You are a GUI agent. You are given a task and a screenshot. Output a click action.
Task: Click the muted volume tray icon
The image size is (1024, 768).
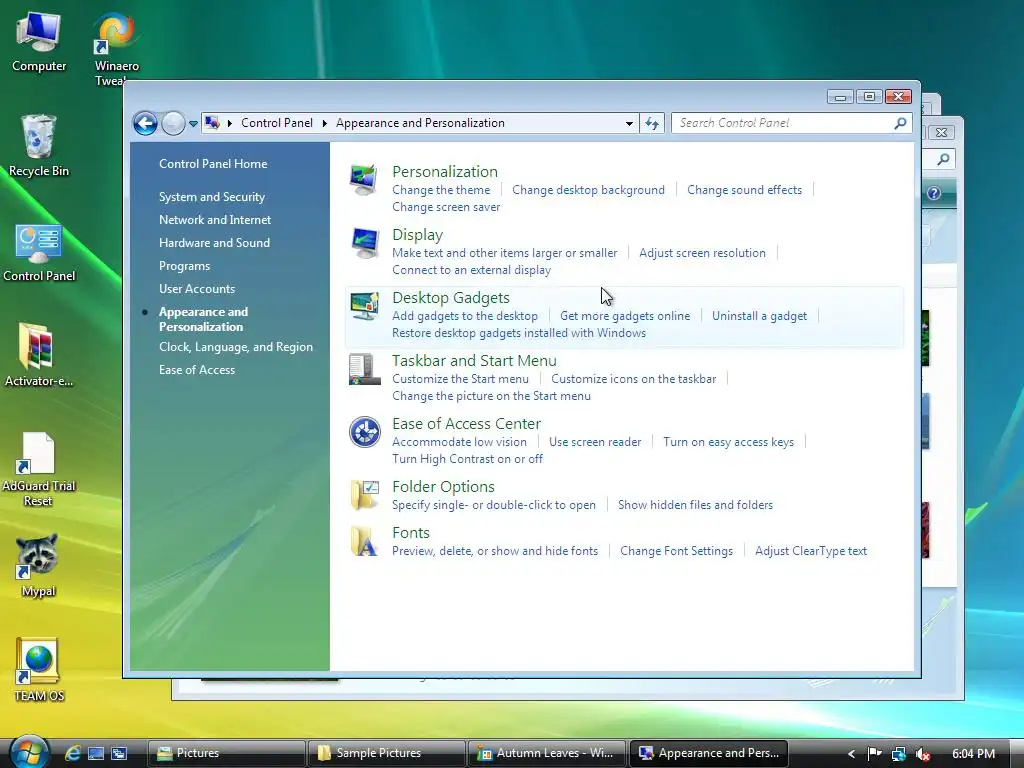pos(923,754)
